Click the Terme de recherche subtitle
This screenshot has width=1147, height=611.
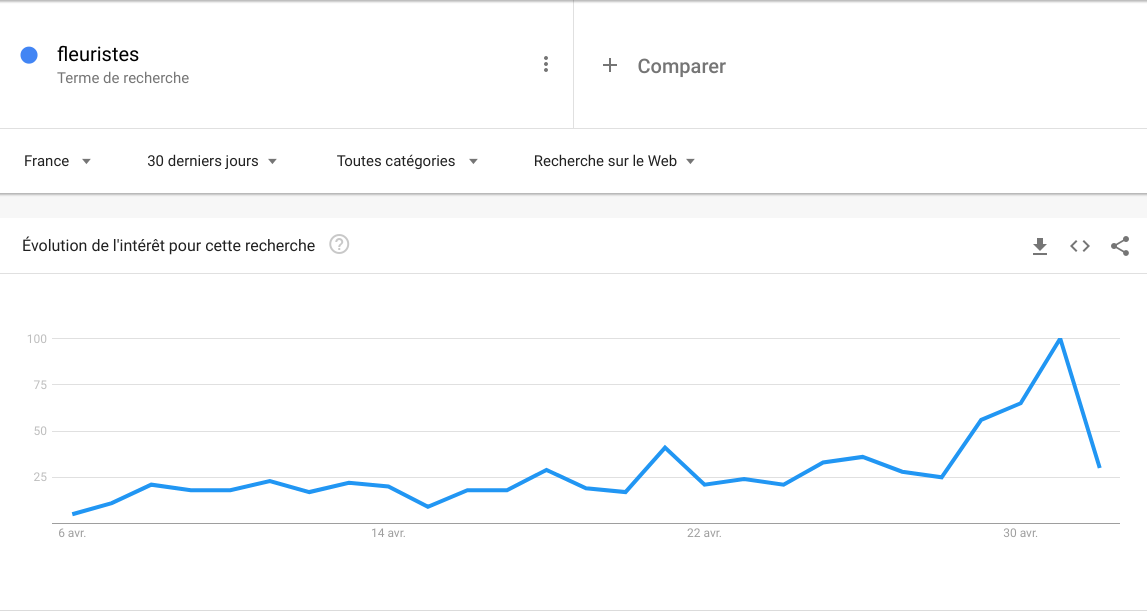[123, 78]
